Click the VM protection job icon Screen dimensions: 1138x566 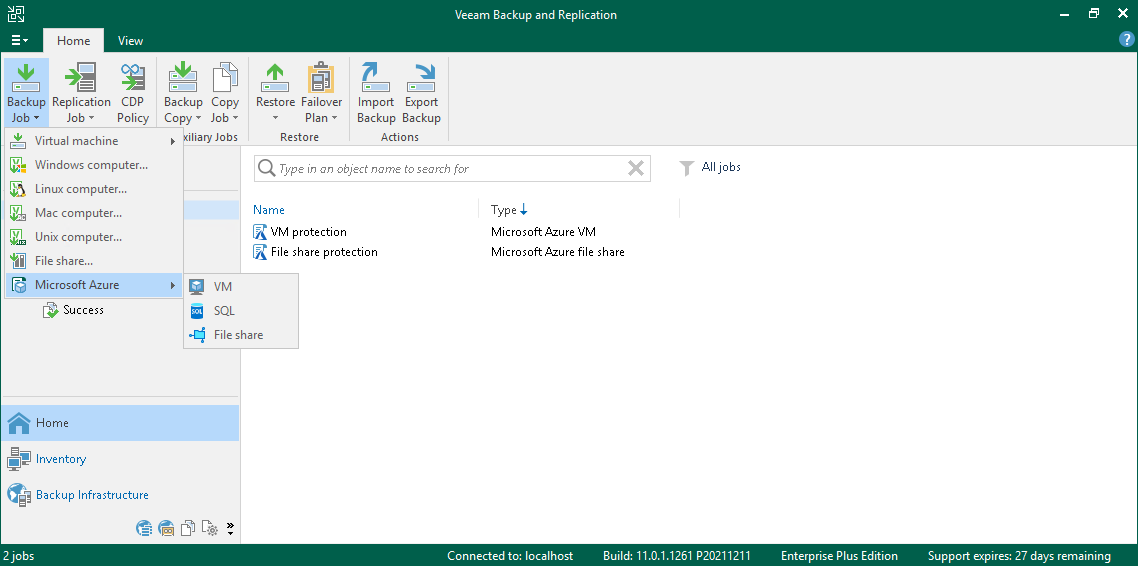[260, 232]
